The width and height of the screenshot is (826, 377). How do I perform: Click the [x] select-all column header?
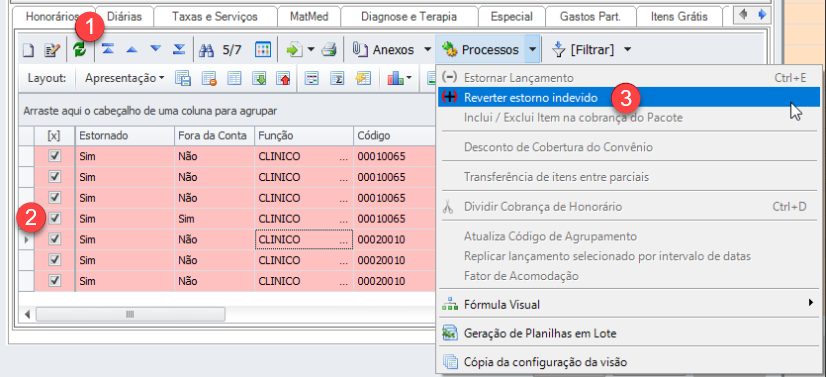(54, 136)
